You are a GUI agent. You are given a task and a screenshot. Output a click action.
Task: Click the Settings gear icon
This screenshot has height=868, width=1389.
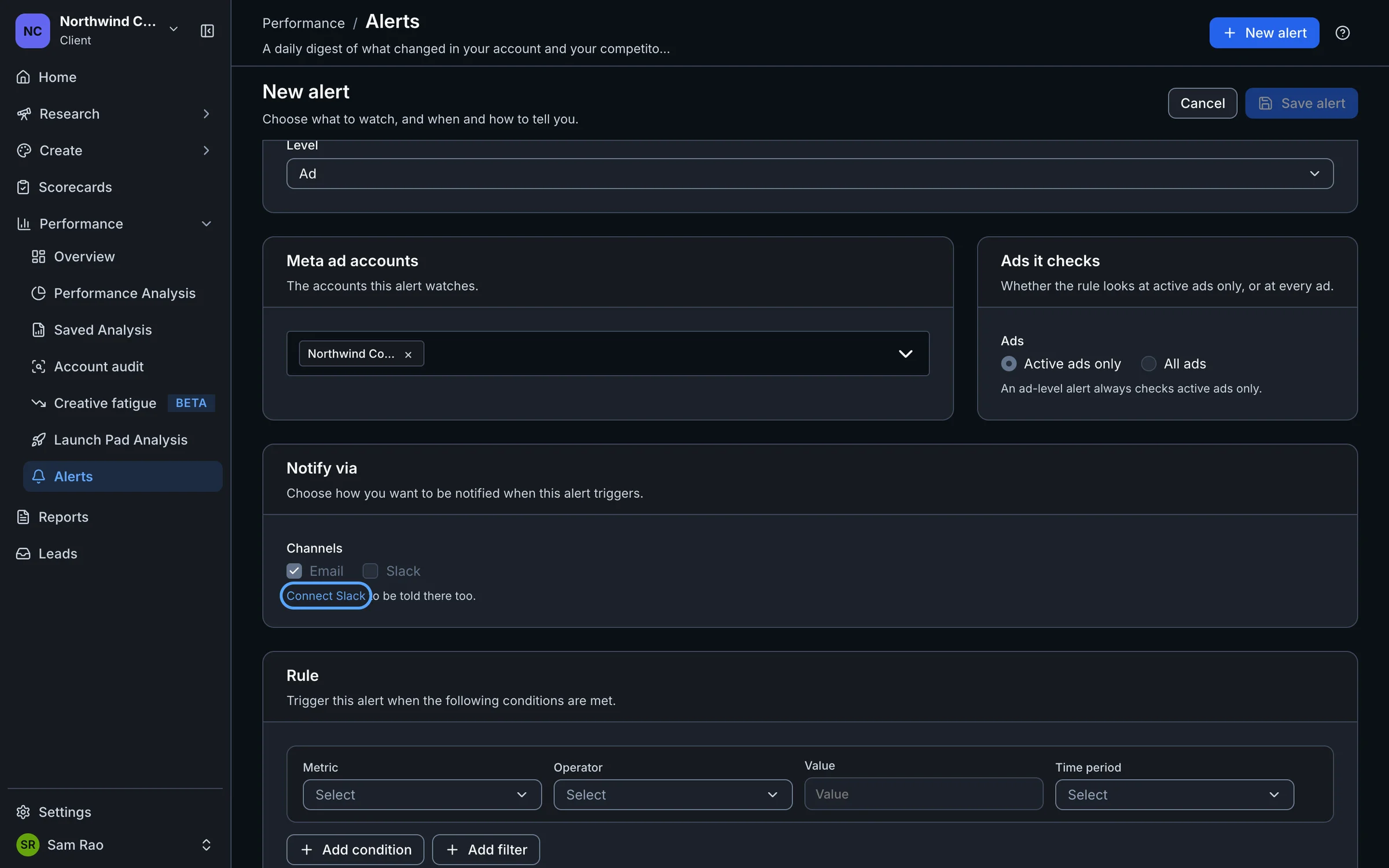23,812
